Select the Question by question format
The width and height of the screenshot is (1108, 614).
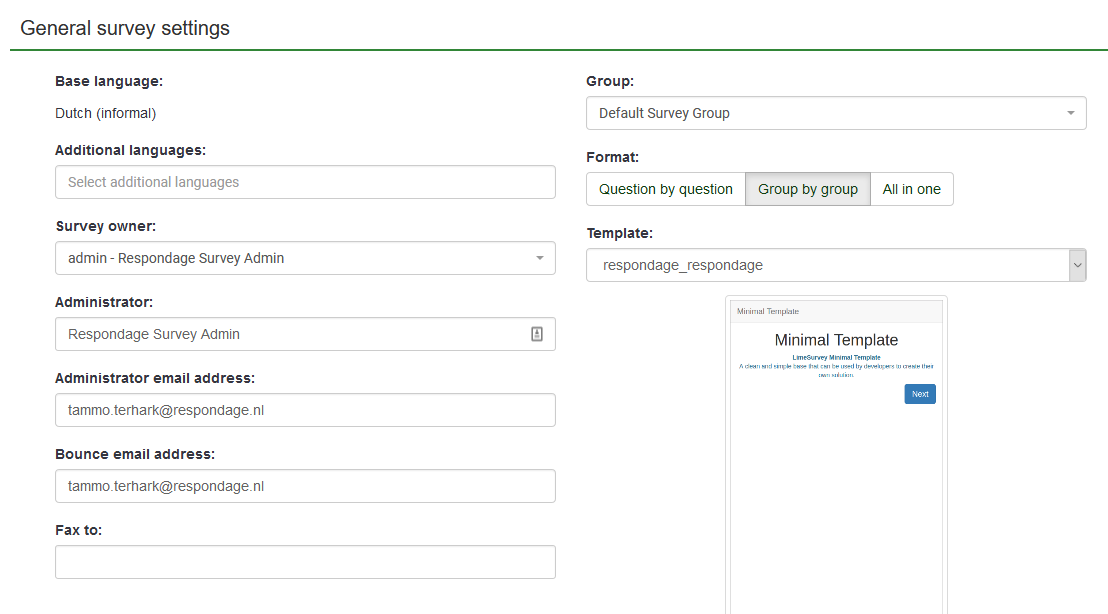665,189
